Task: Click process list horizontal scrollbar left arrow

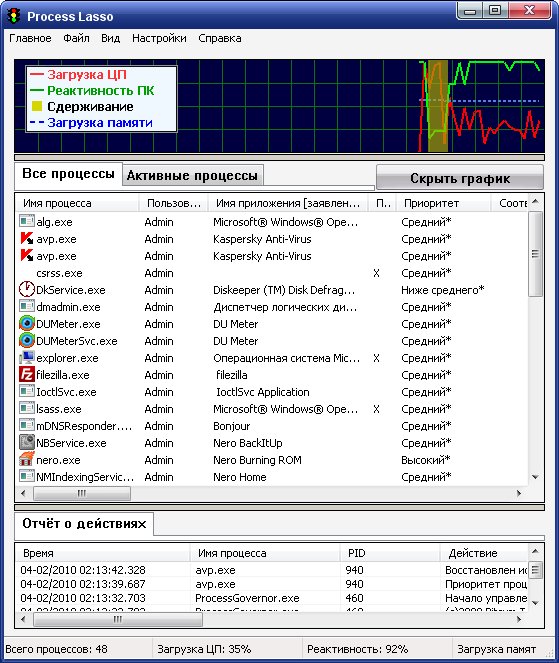Action: tap(23, 493)
